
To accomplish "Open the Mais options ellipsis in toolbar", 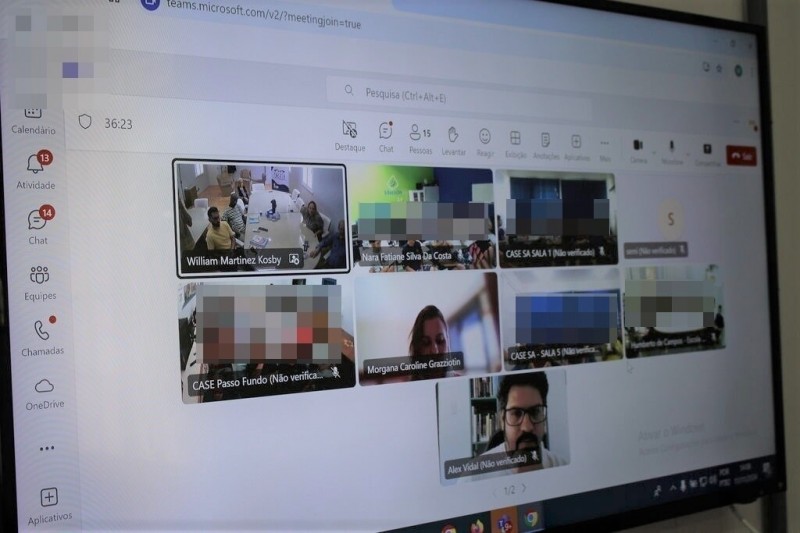I will [x=605, y=150].
